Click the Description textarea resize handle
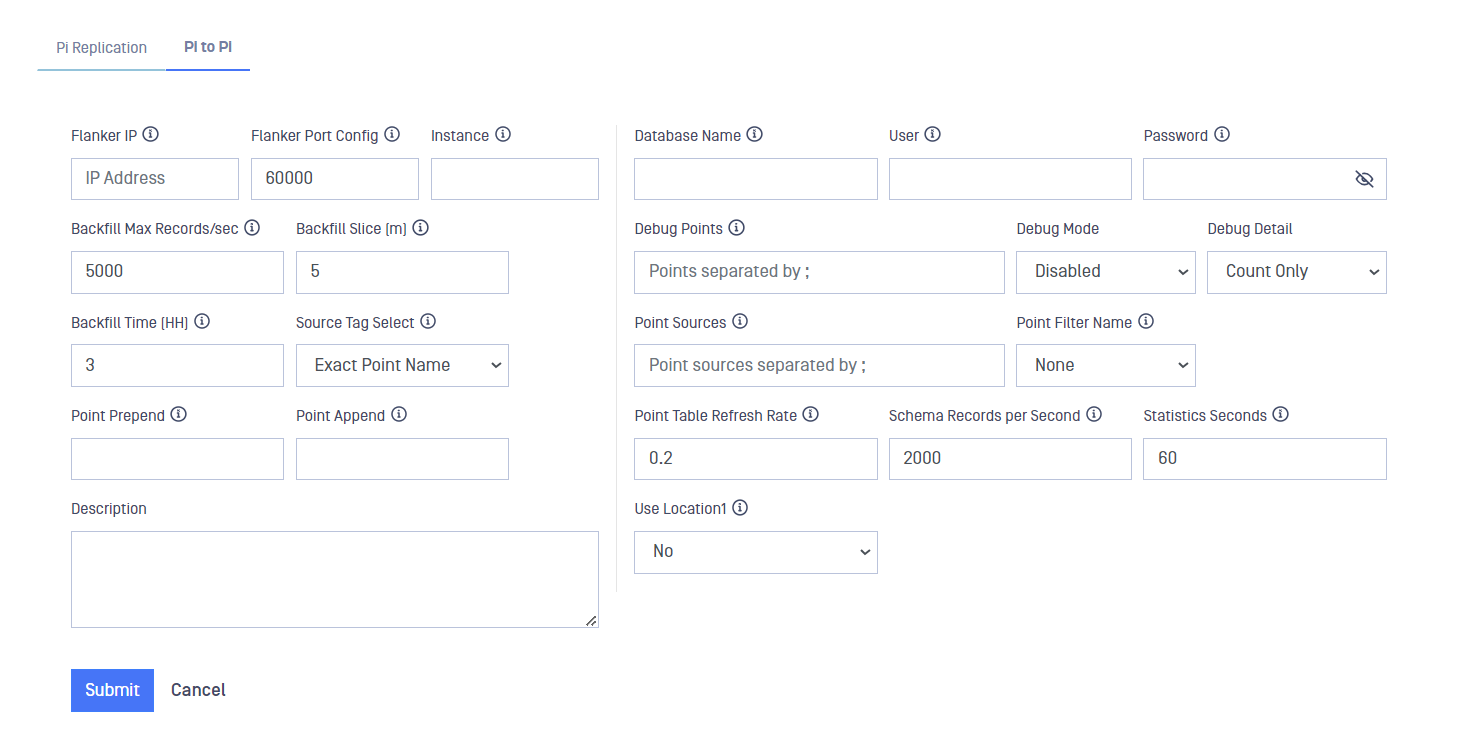 591,620
